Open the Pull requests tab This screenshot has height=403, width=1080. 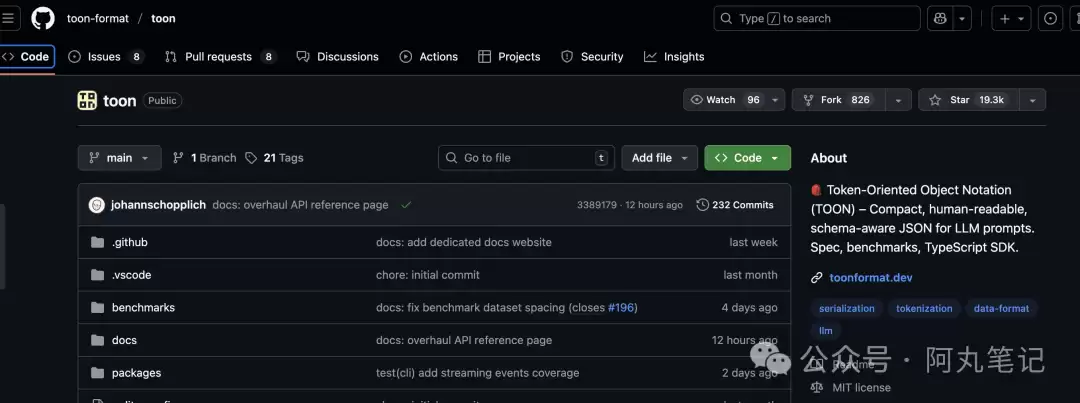click(x=218, y=57)
